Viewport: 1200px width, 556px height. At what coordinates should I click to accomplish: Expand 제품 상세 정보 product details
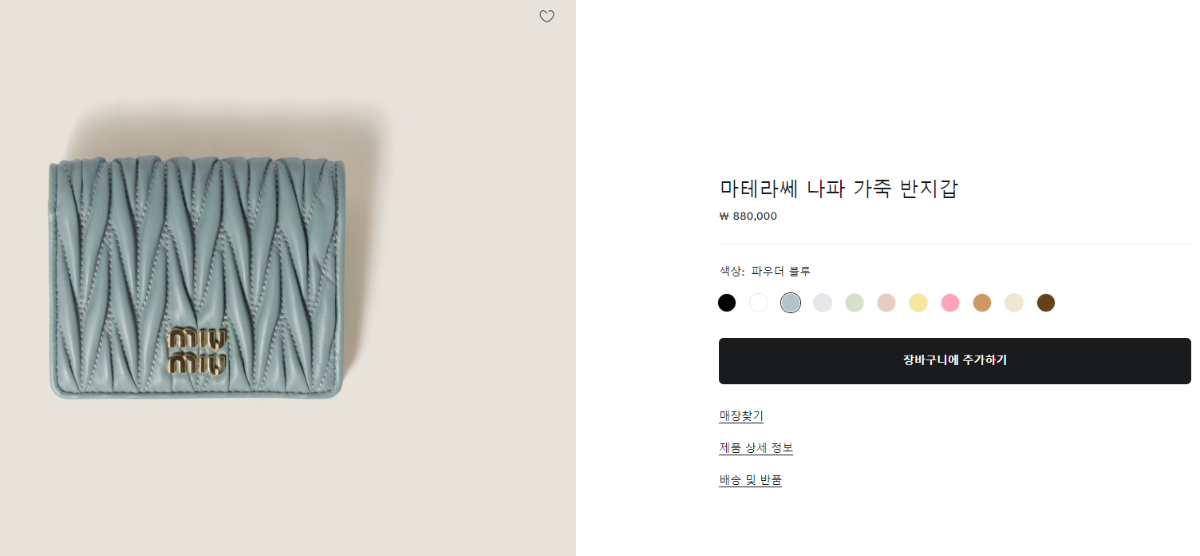click(756, 448)
